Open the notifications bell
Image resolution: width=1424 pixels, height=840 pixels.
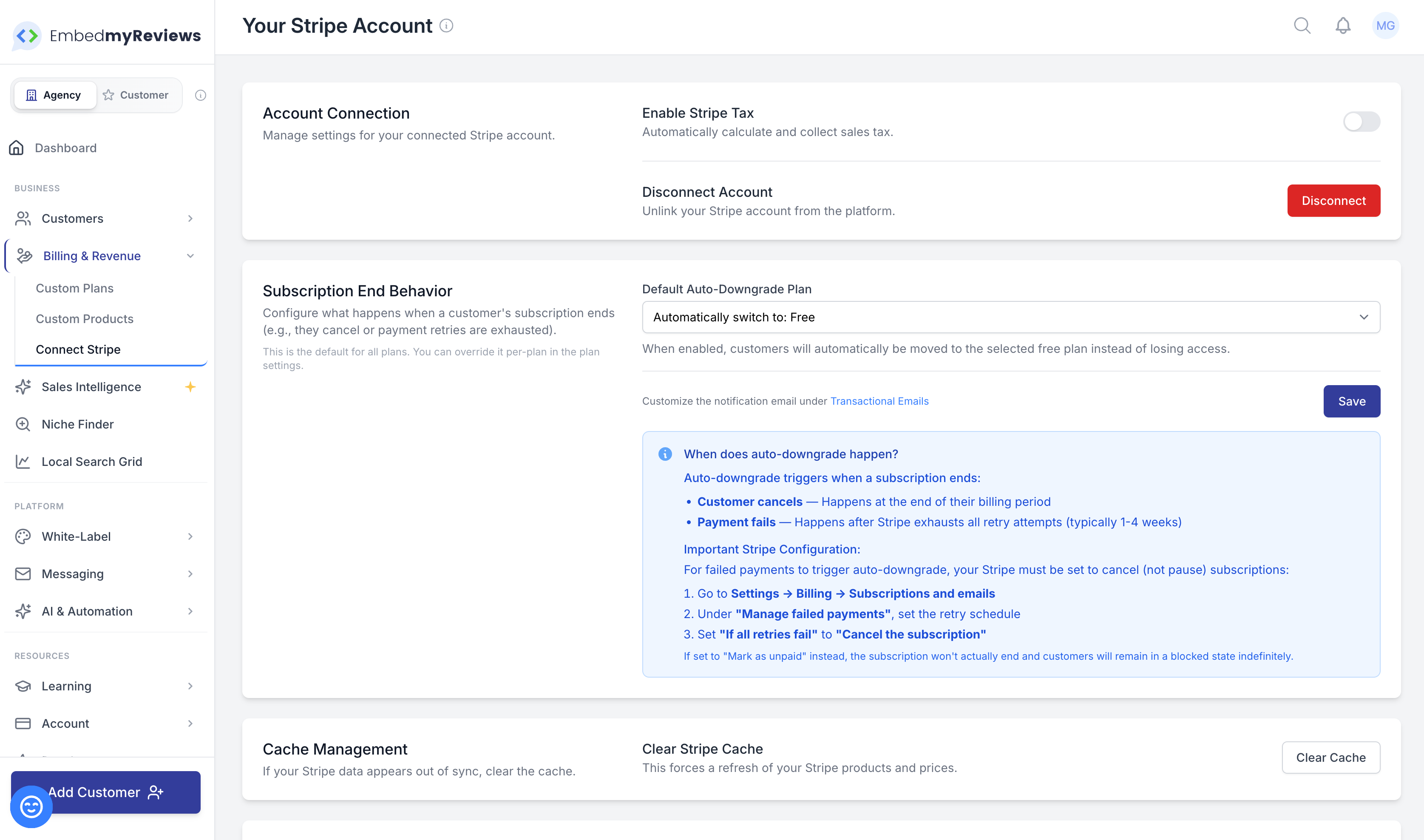coord(1343,26)
